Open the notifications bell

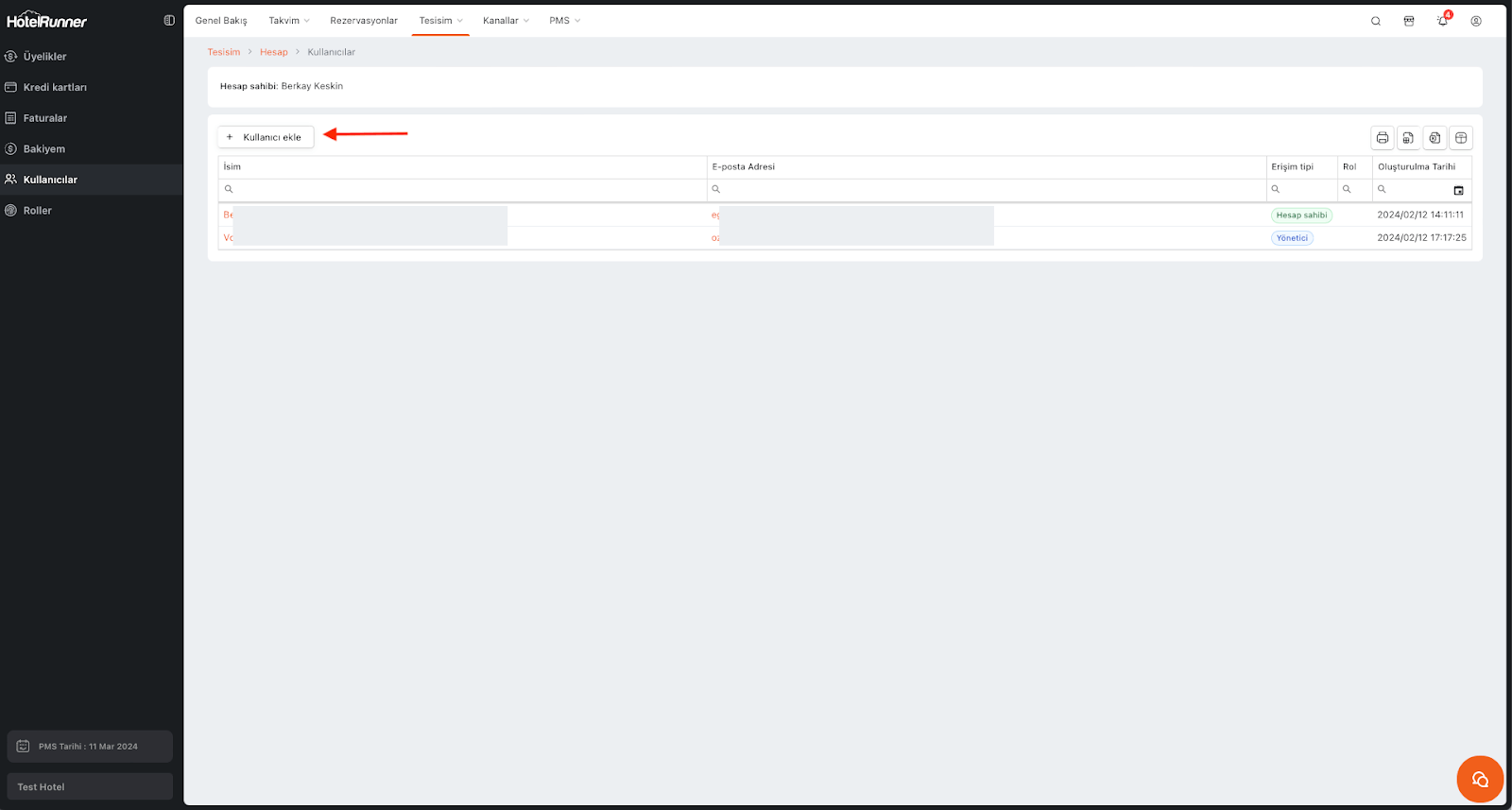[x=1442, y=21]
